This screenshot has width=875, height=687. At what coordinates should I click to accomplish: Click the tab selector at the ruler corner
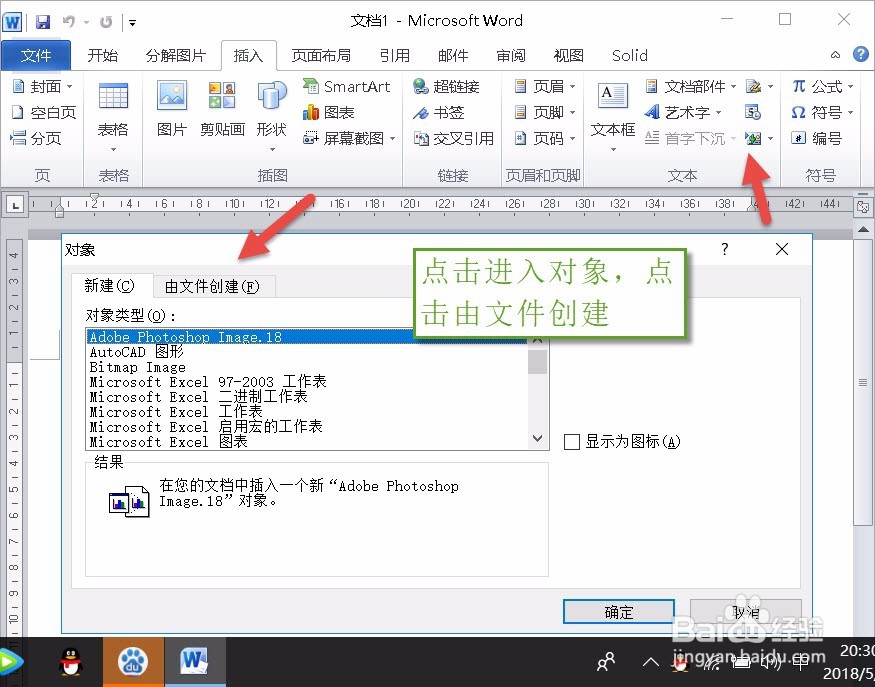[x=15, y=205]
